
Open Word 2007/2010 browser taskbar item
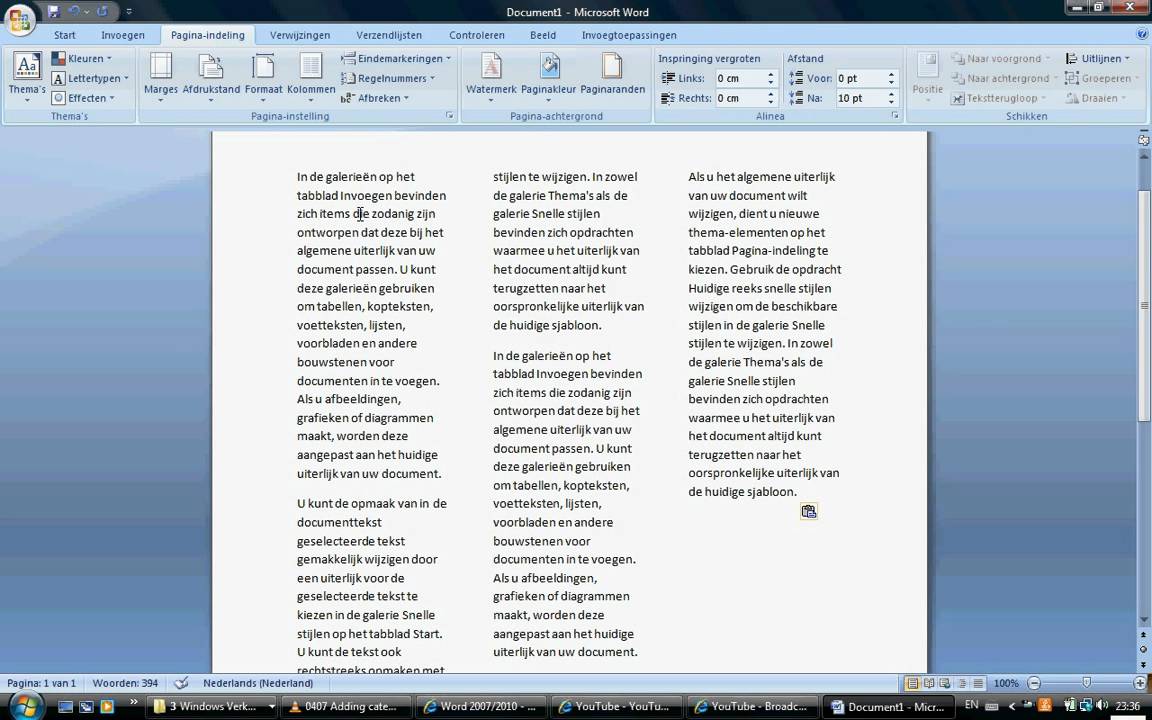(x=483, y=707)
